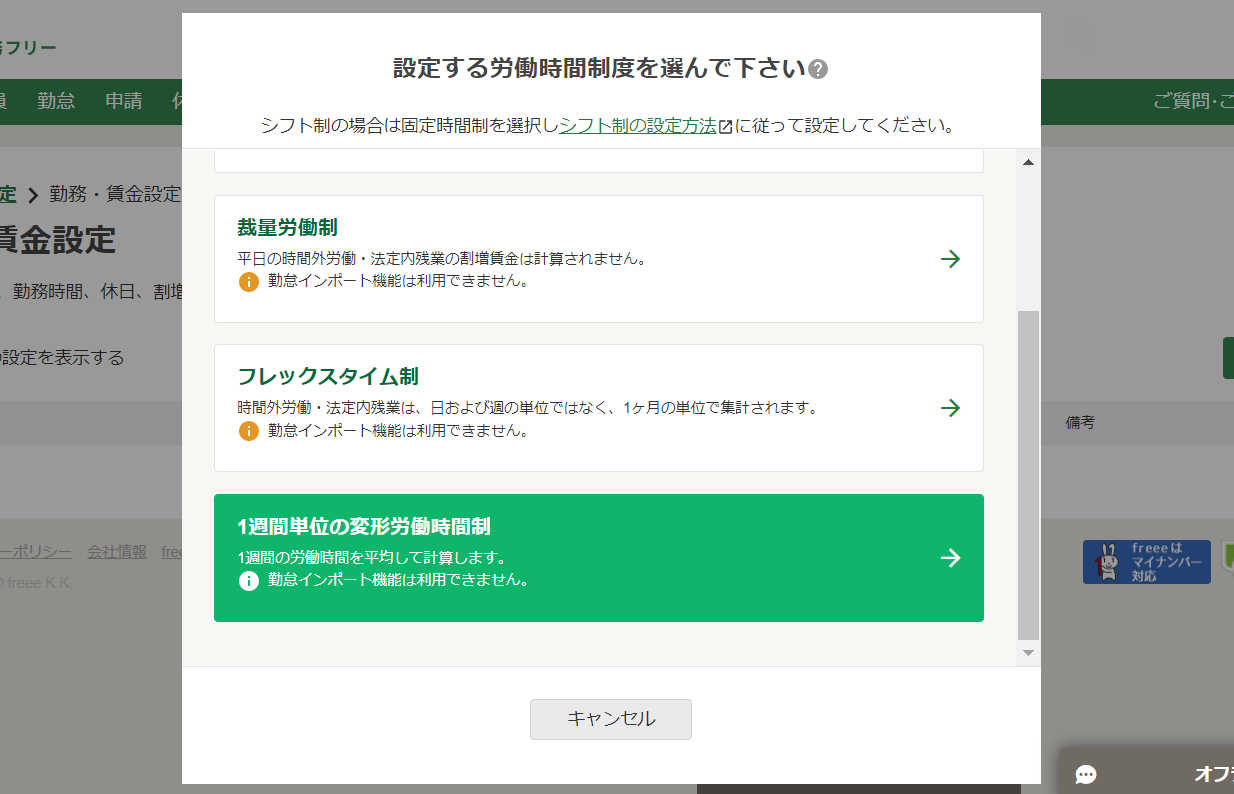Open the chat support bubble at bottom right
1234x794 pixels.
(1086, 775)
